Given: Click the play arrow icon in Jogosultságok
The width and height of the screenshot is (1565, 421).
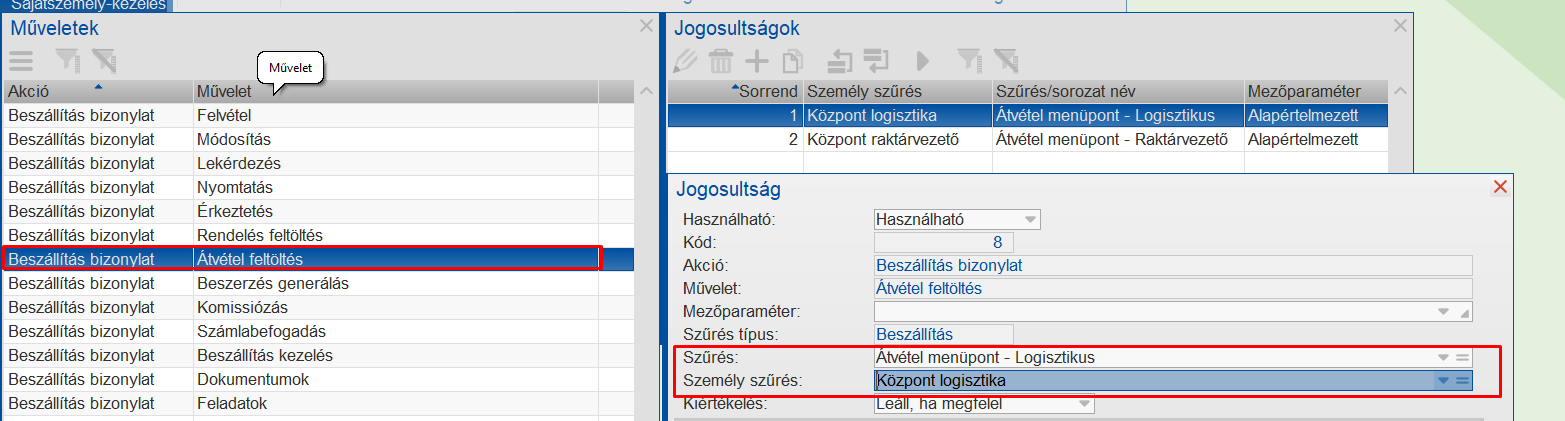Looking at the screenshot, I should [922, 61].
